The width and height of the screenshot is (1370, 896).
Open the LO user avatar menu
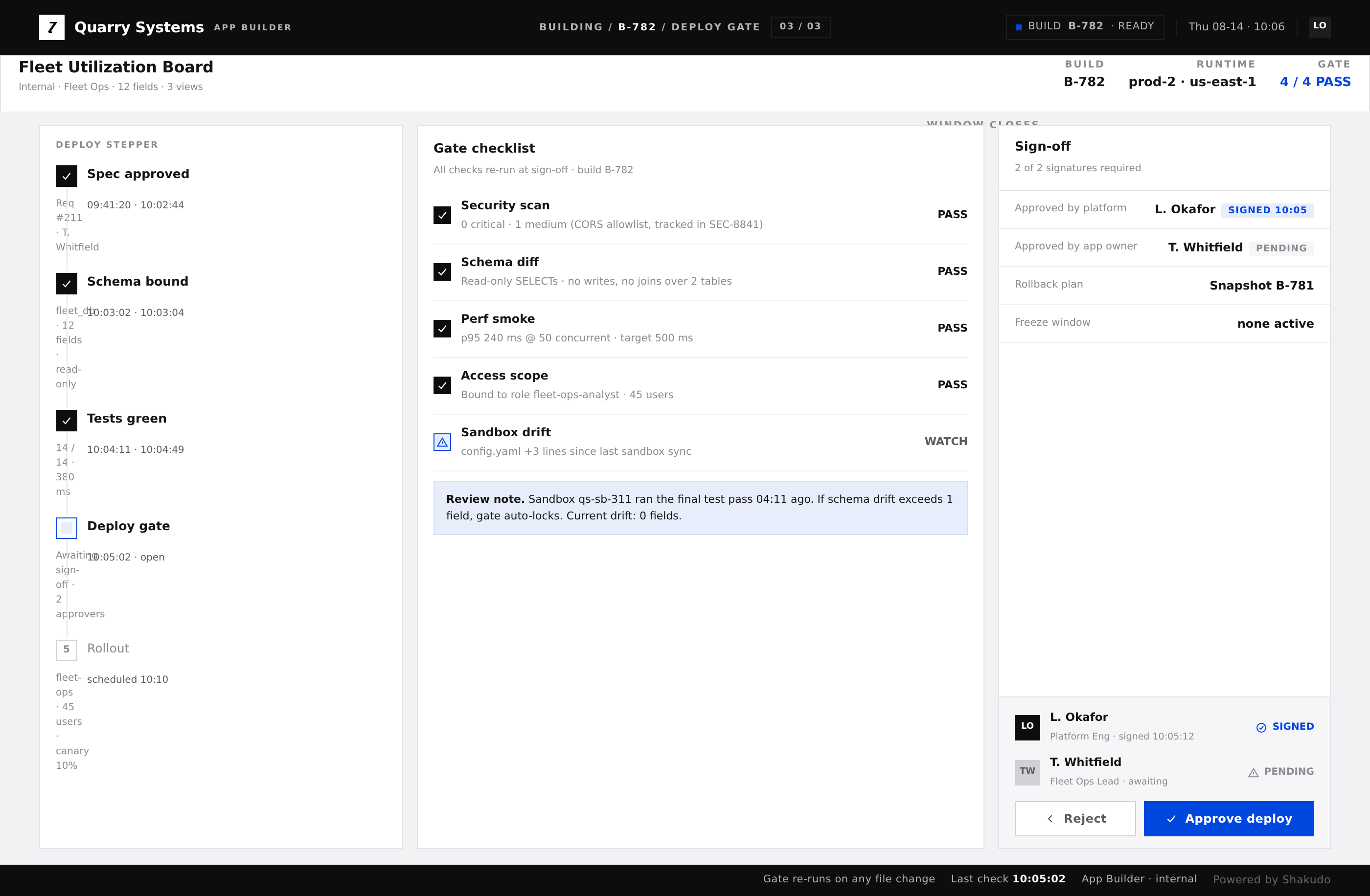pyautogui.click(x=1320, y=26)
